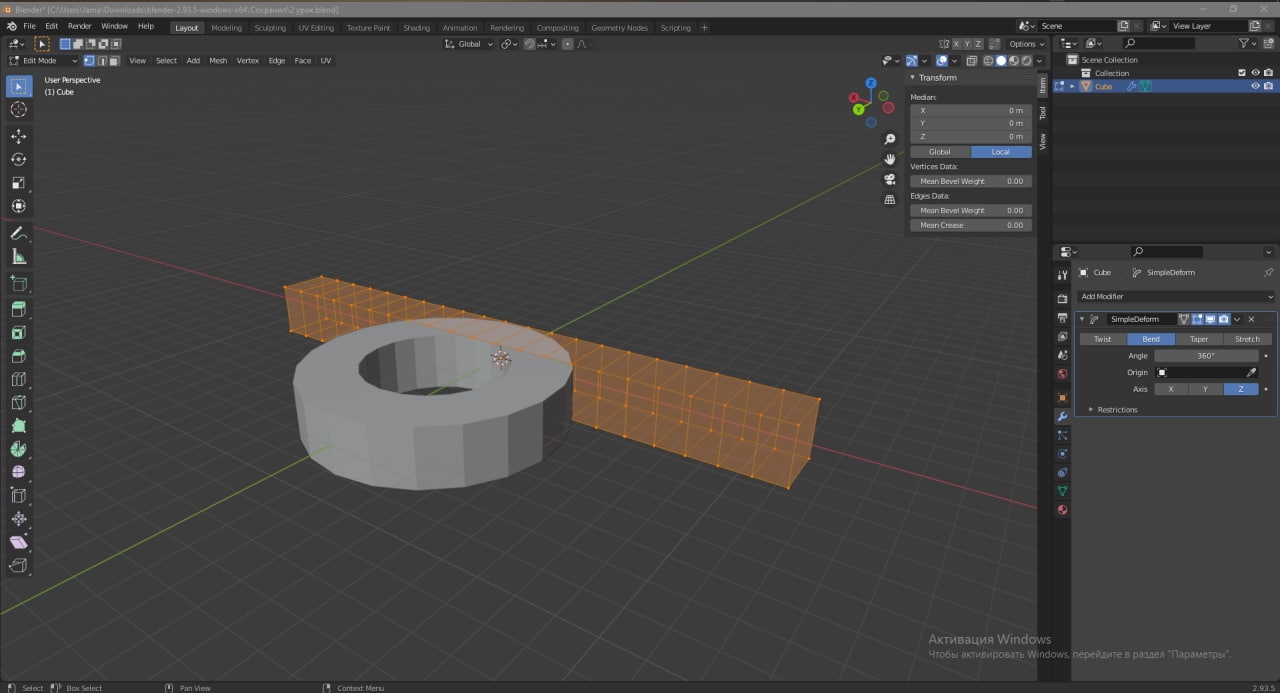Open the Edit Mode dropdown
The height and width of the screenshot is (693, 1280).
tap(43, 60)
